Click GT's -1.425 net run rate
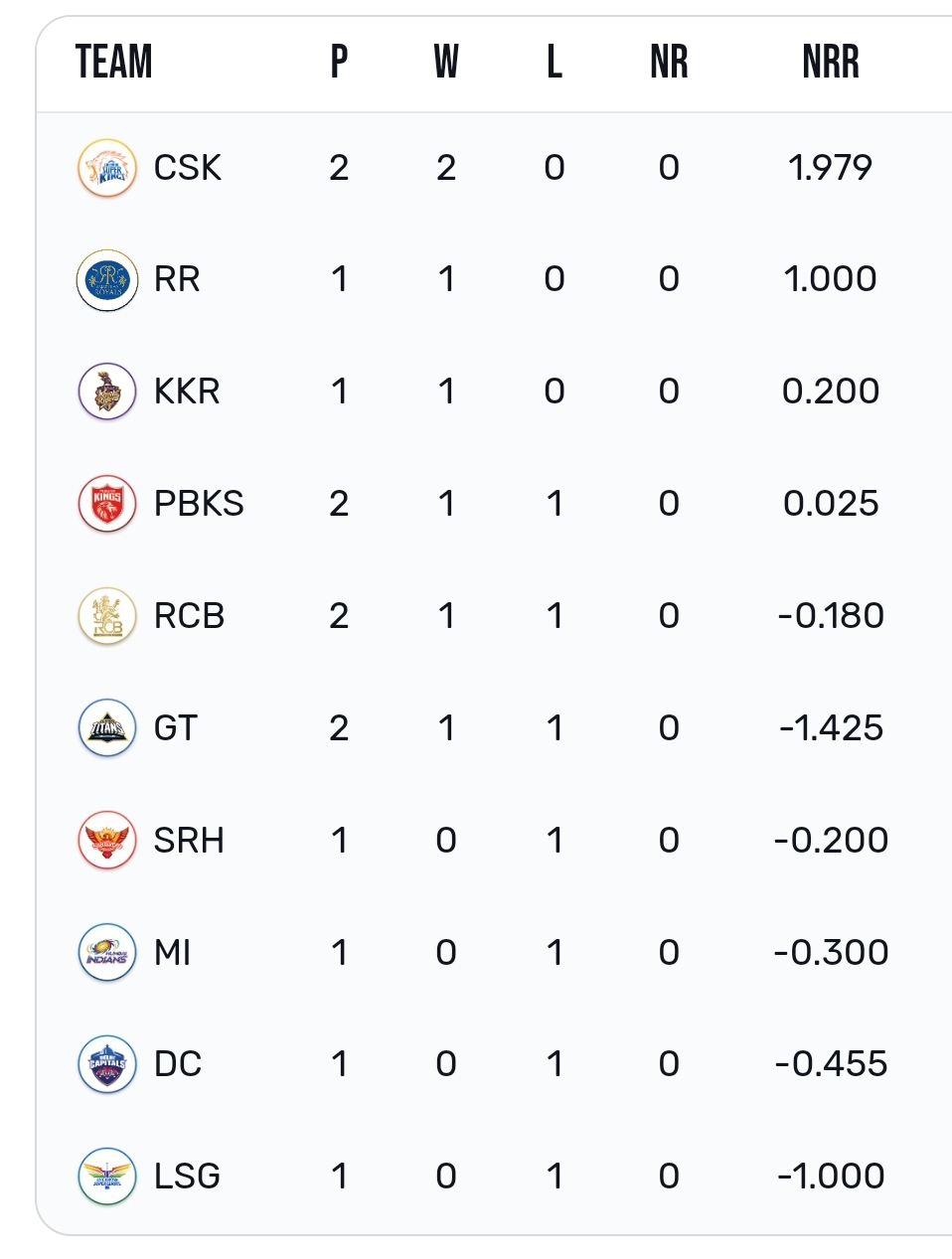Screen dimensions: 952x1259 click(831, 728)
